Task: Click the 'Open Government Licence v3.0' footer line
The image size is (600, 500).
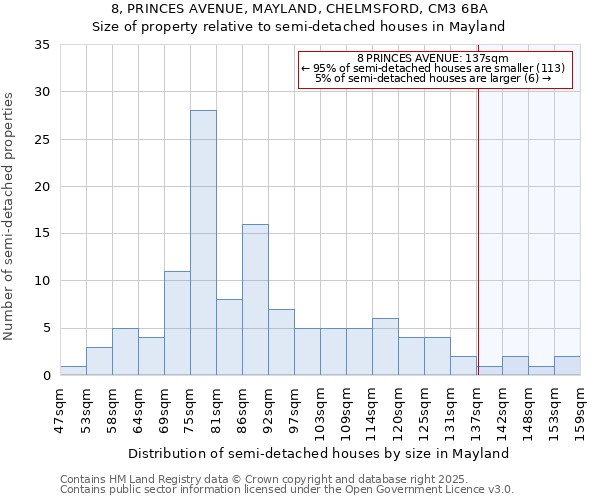Action: 287,490
